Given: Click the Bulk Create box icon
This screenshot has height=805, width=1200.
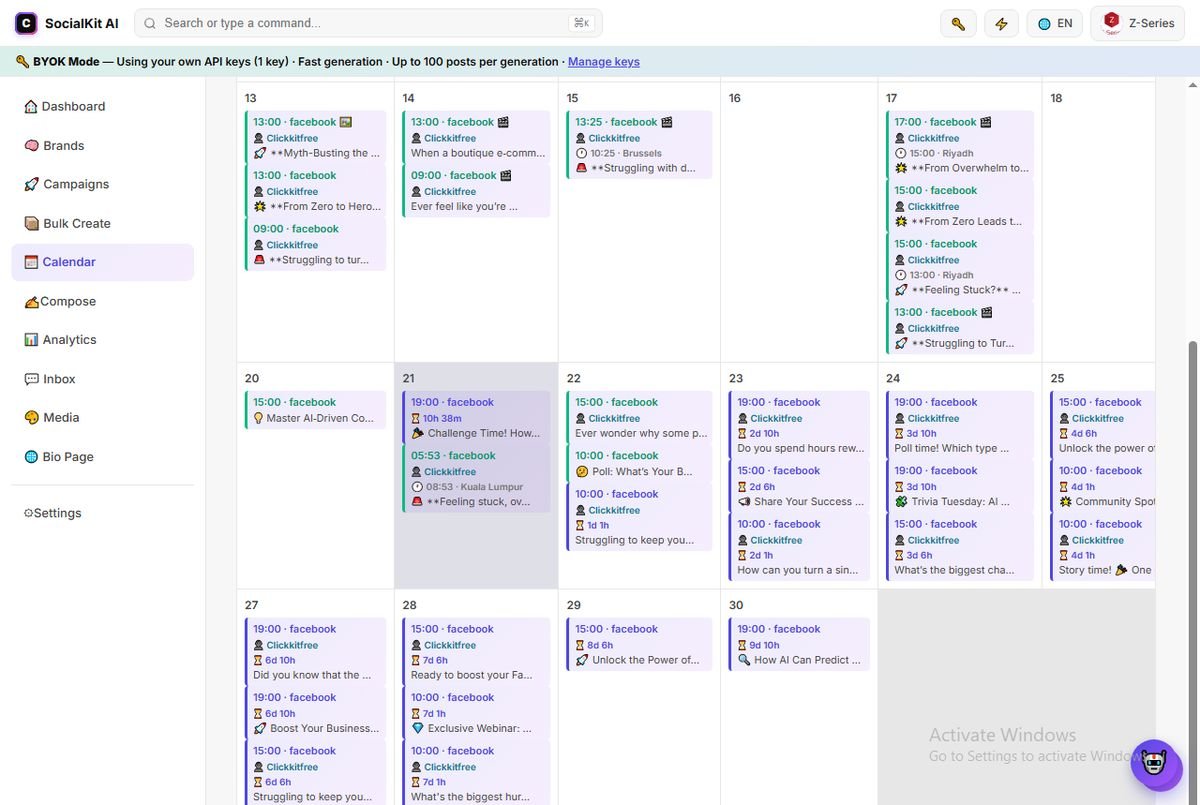Looking at the screenshot, I should tap(31, 223).
